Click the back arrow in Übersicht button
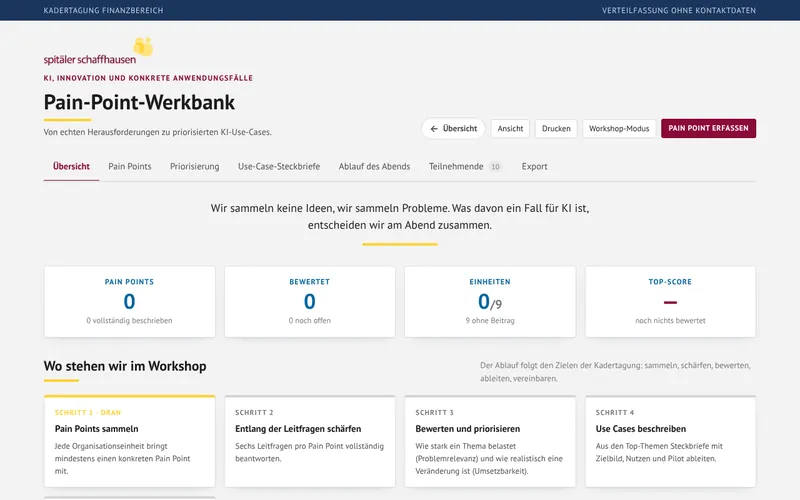 [x=434, y=129]
